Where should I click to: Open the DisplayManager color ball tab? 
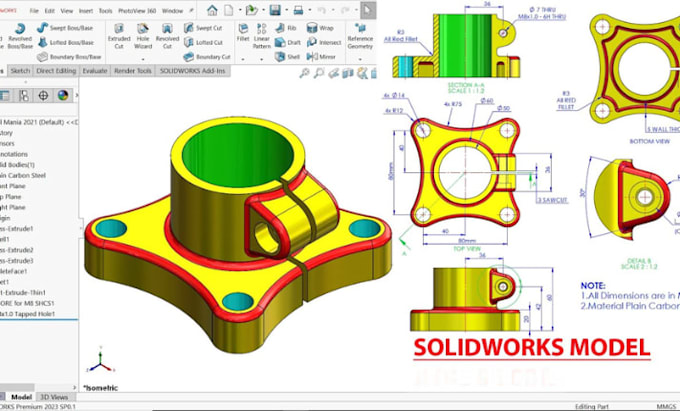point(63,95)
